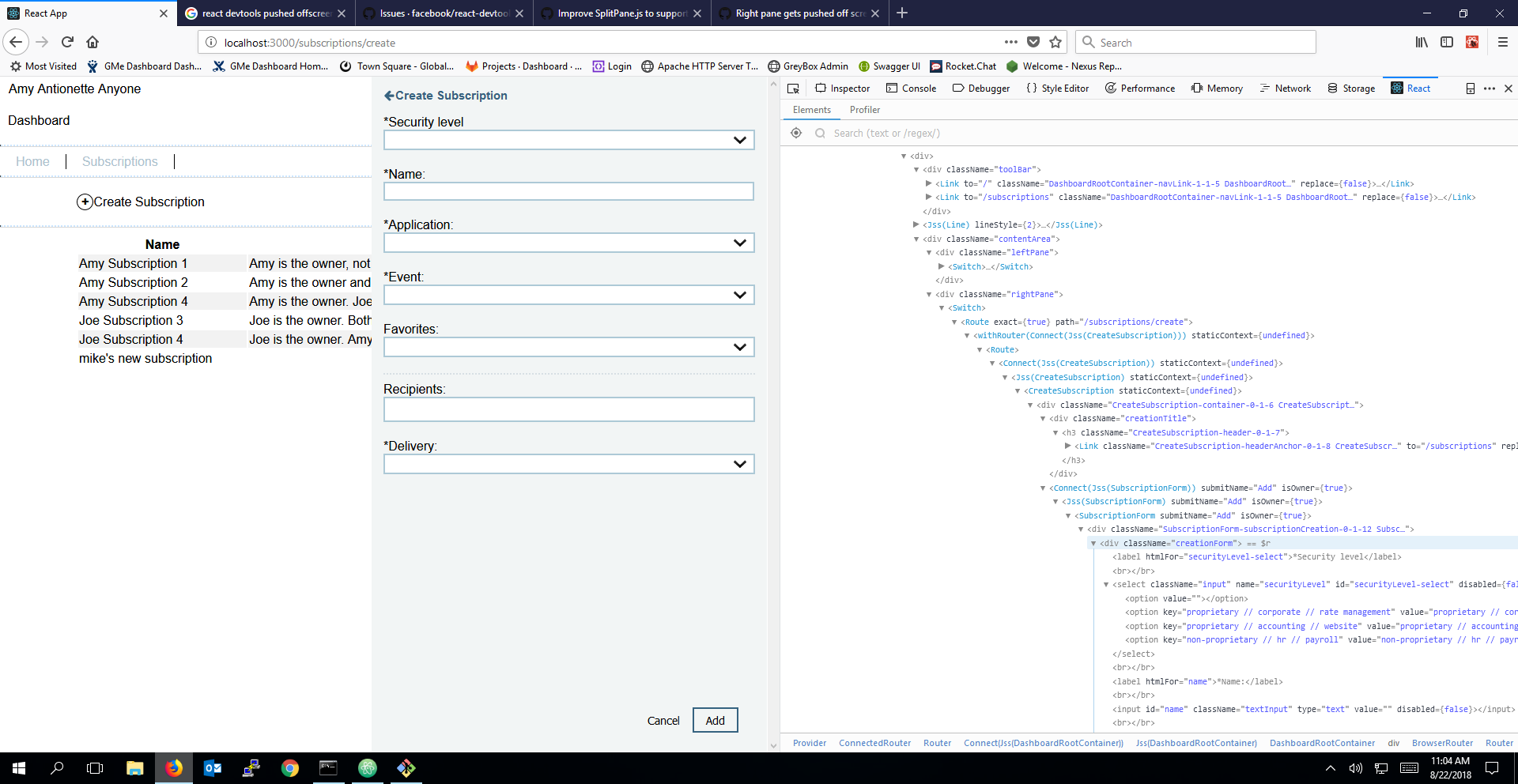Open the Windows Start menu
1518x784 pixels.
(x=19, y=768)
